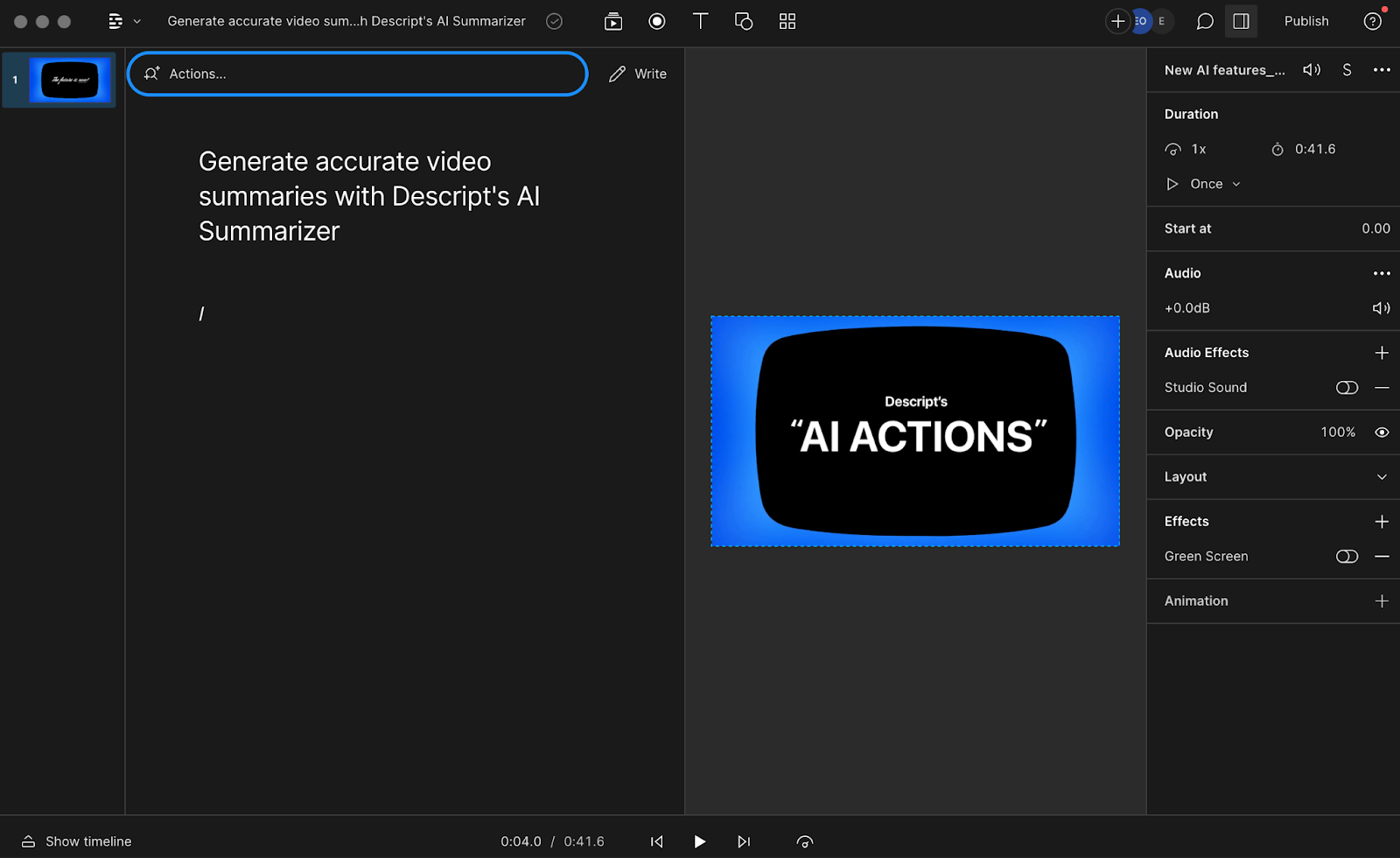Viewport: 1400px width, 858px height.
Task: Click the +0.0dB audio level value
Action: pyautogui.click(x=1187, y=308)
